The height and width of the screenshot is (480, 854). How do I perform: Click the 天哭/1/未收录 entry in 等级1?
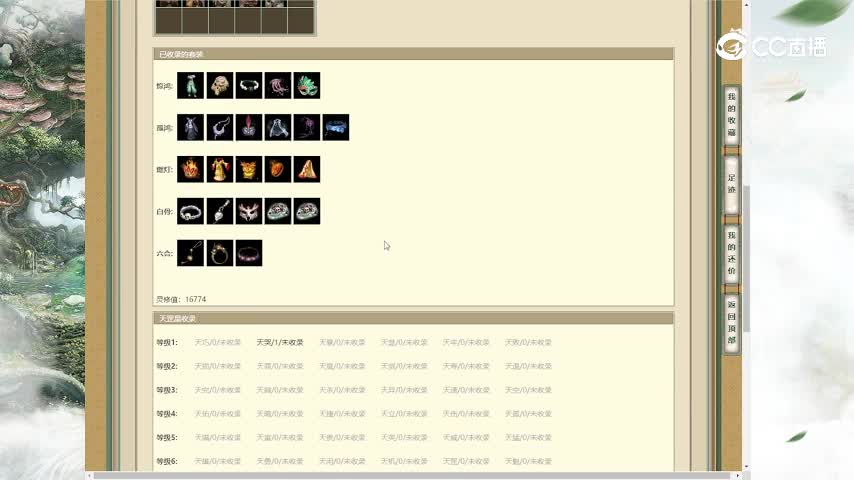[280, 343]
